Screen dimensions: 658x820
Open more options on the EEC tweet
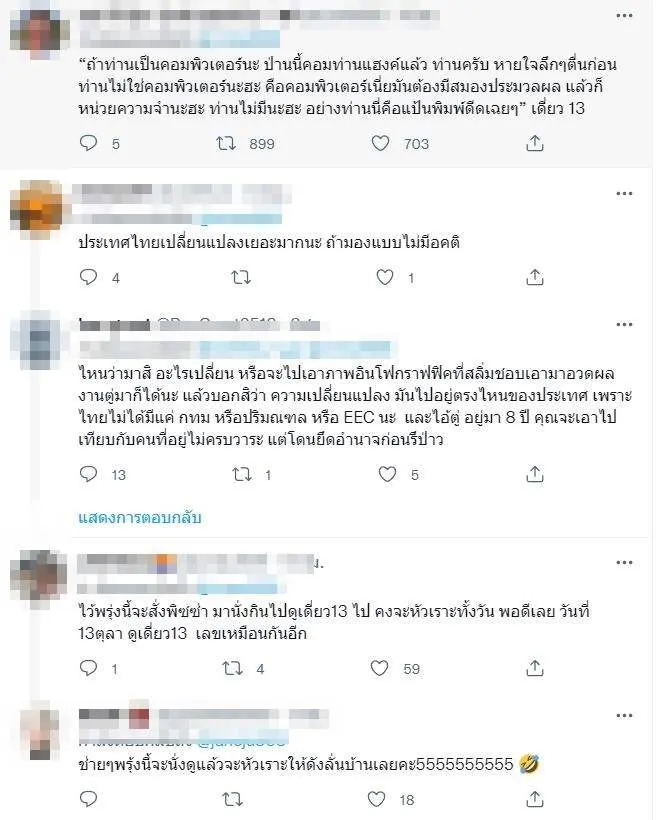tap(625, 325)
